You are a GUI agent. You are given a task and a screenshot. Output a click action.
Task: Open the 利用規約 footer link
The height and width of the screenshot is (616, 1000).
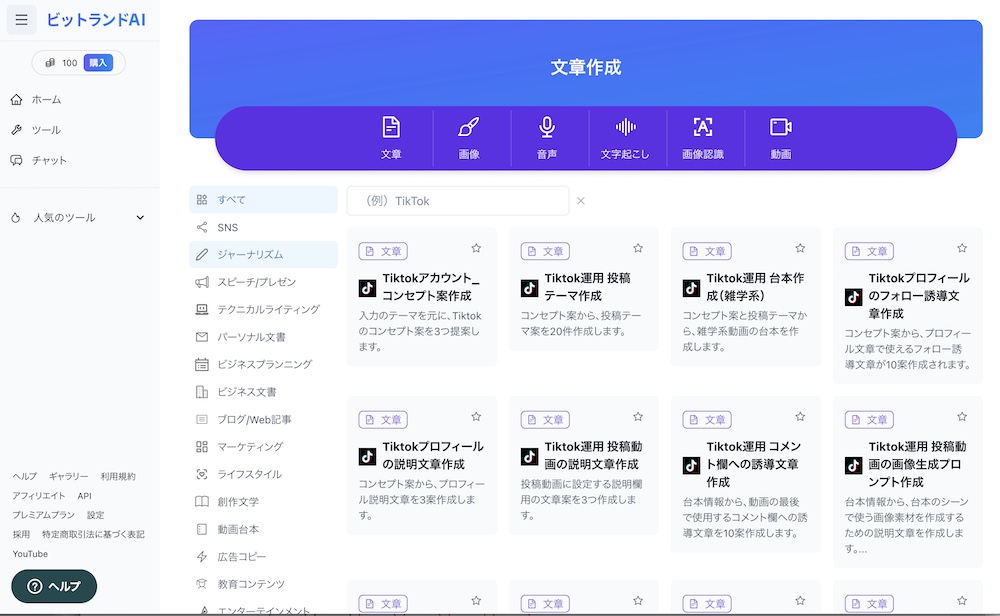(x=118, y=476)
